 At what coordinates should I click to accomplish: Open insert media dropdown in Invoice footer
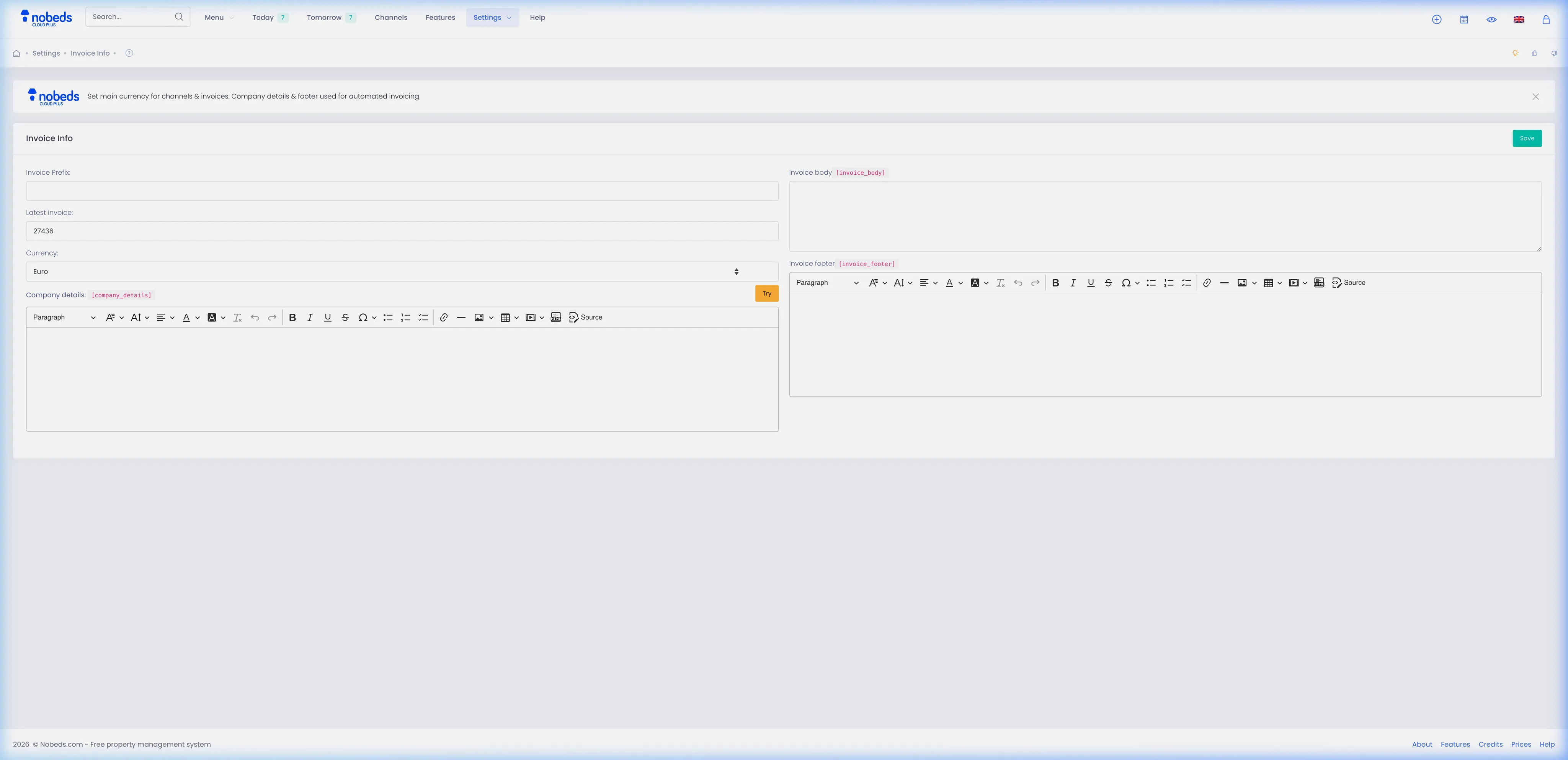pos(1298,283)
